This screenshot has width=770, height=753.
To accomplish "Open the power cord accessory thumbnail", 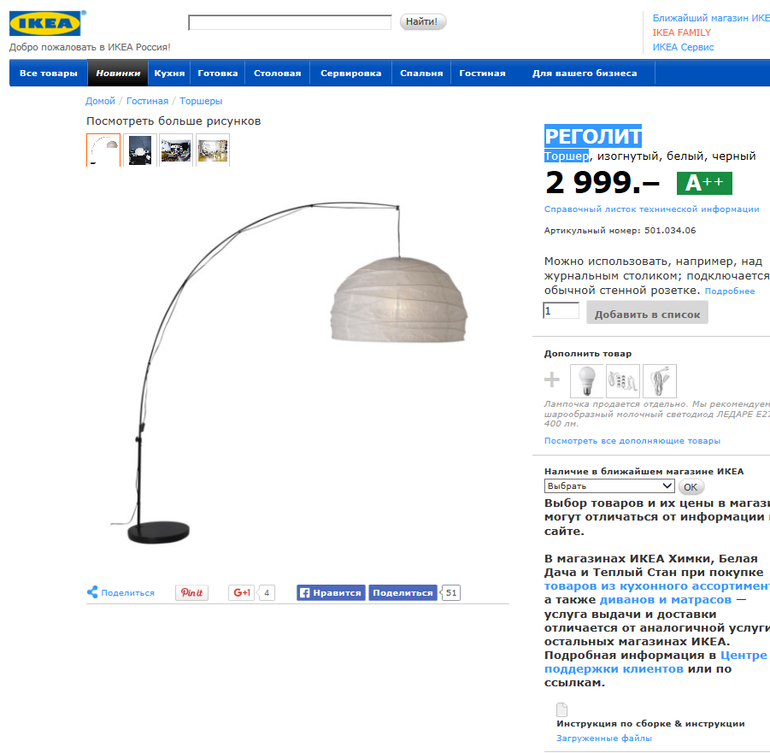I will 660,381.
